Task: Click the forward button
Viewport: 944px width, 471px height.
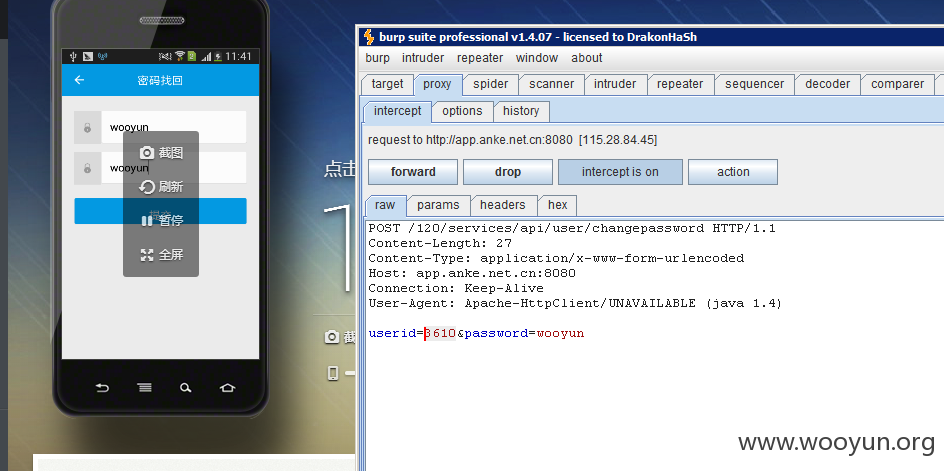Action: click(x=413, y=172)
